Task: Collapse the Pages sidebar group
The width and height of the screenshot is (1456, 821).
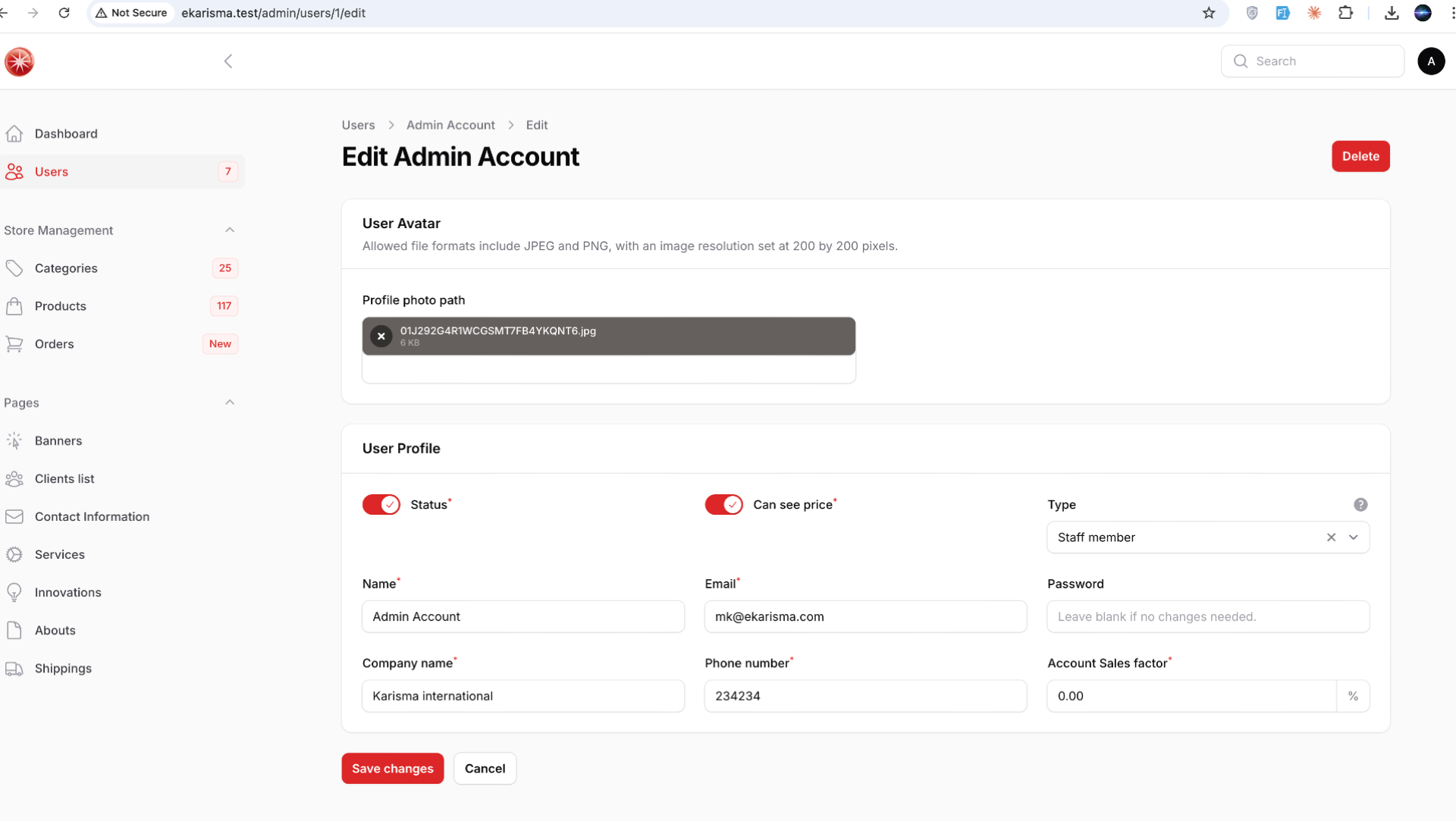Action: [230, 403]
